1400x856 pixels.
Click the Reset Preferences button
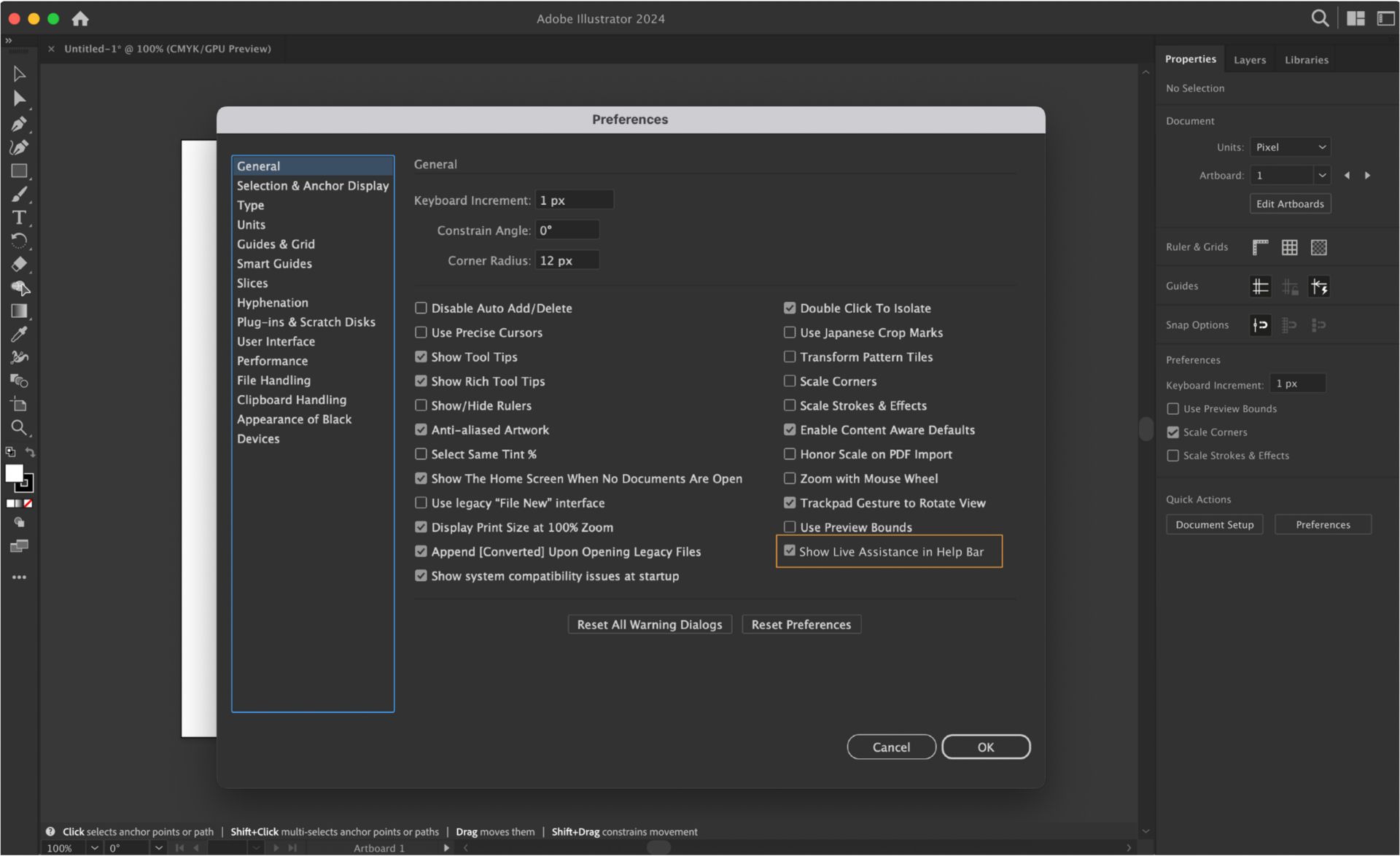[x=801, y=624]
